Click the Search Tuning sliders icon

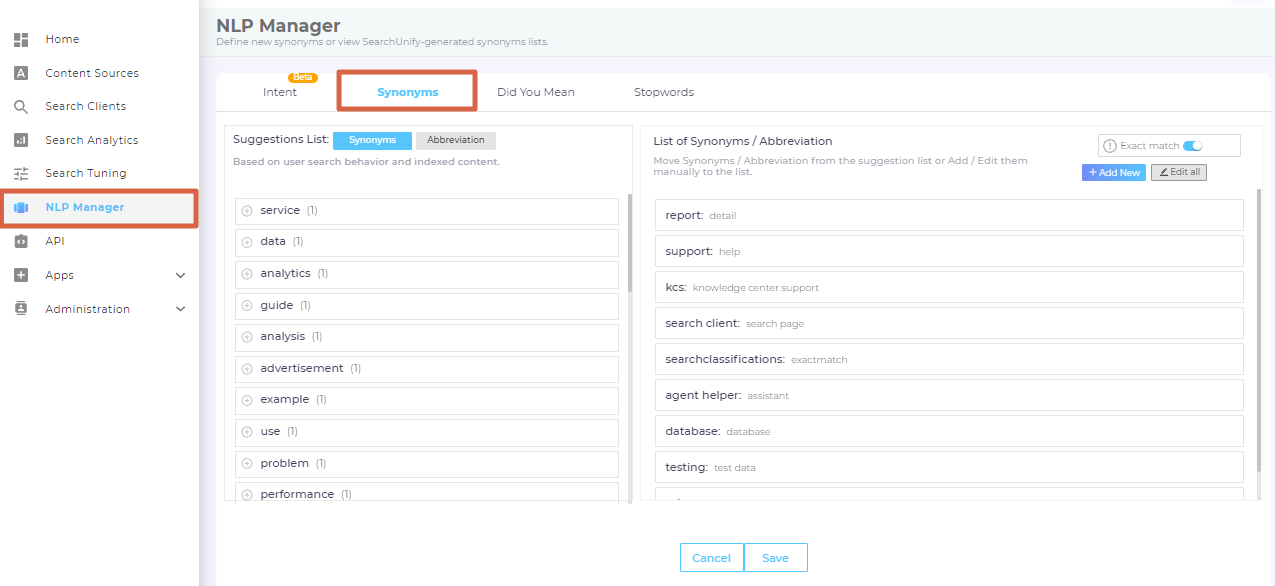(21, 174)
